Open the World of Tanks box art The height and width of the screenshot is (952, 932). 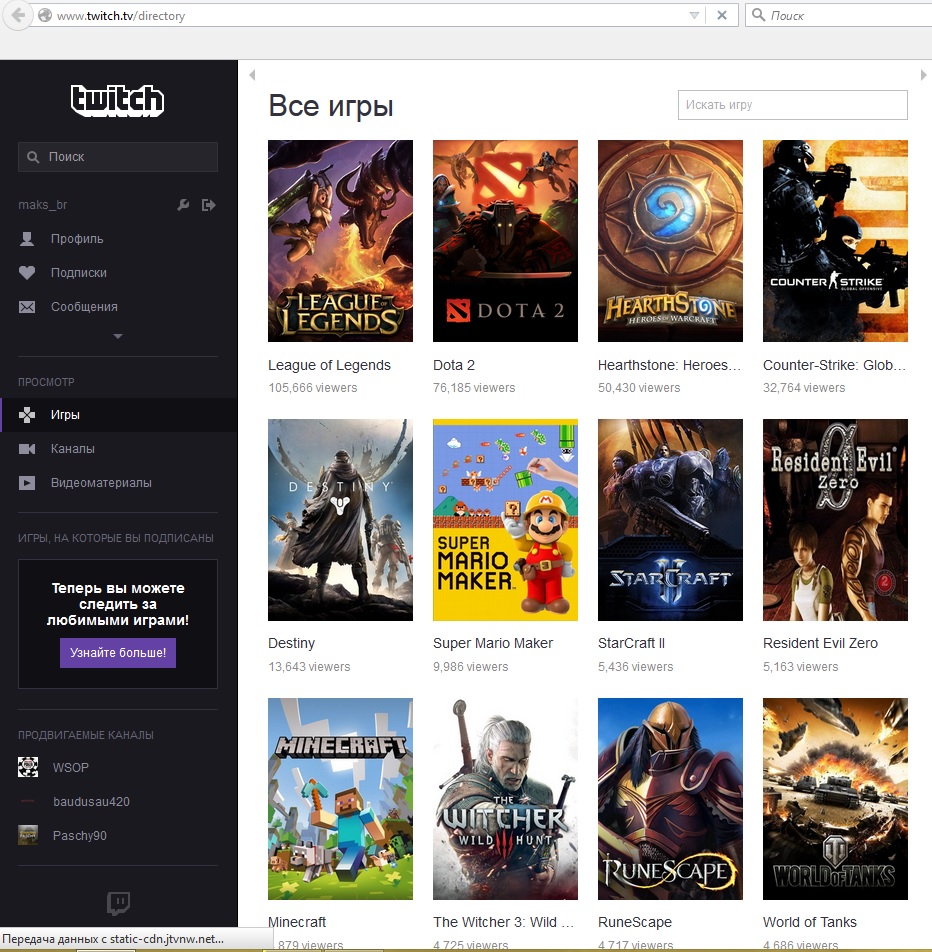(x=835, y=799)
